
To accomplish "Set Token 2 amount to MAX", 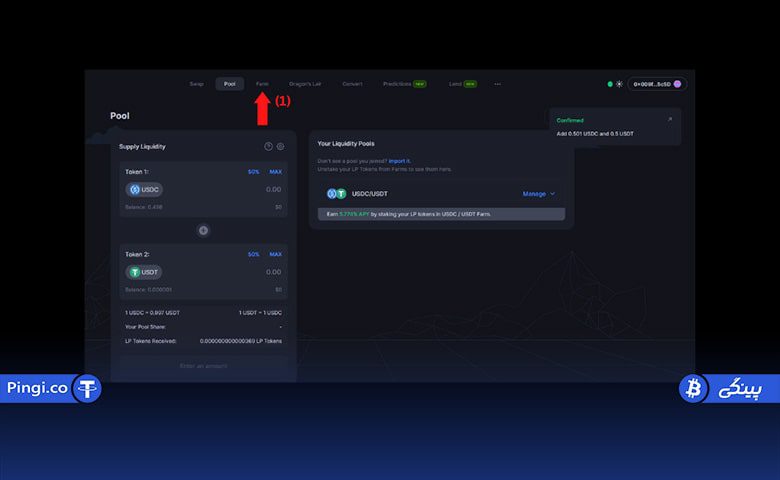I will 276,254.
